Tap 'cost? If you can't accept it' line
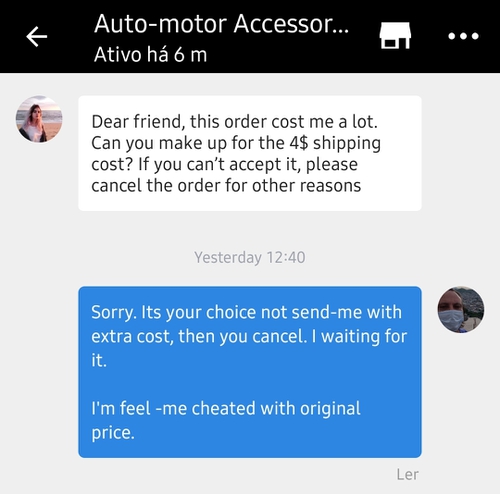The image size is (500, 494). [196, 164]
